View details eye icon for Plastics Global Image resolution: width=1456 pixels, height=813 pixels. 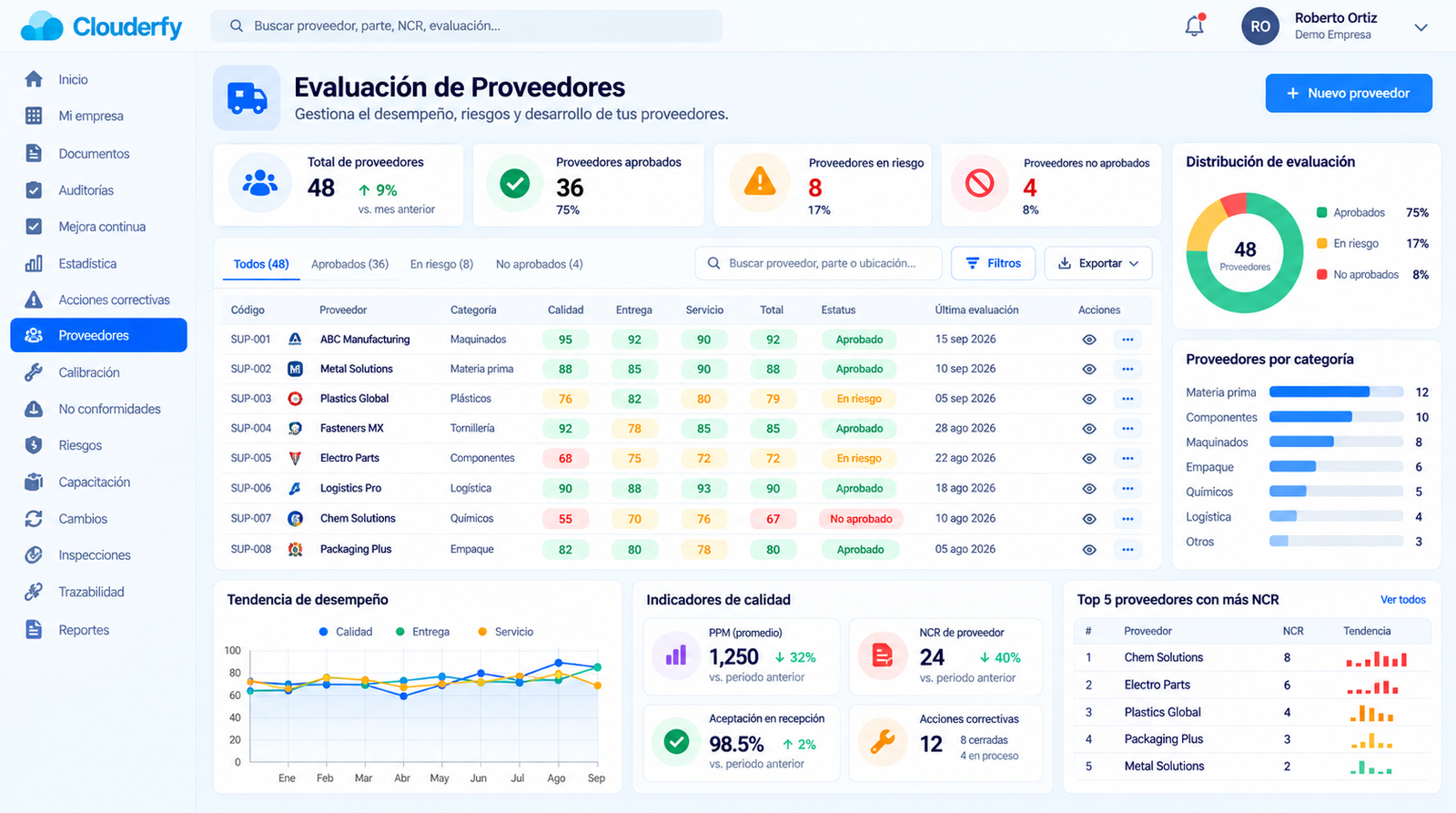point(1089,399)
